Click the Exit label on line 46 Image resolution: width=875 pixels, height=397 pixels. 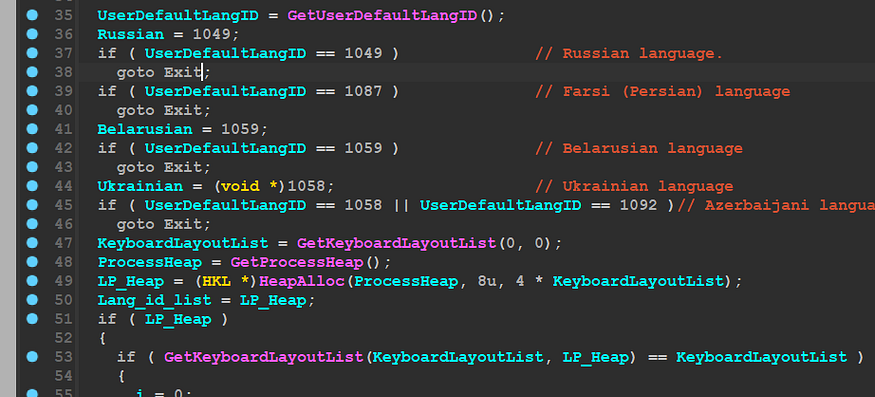182,224
